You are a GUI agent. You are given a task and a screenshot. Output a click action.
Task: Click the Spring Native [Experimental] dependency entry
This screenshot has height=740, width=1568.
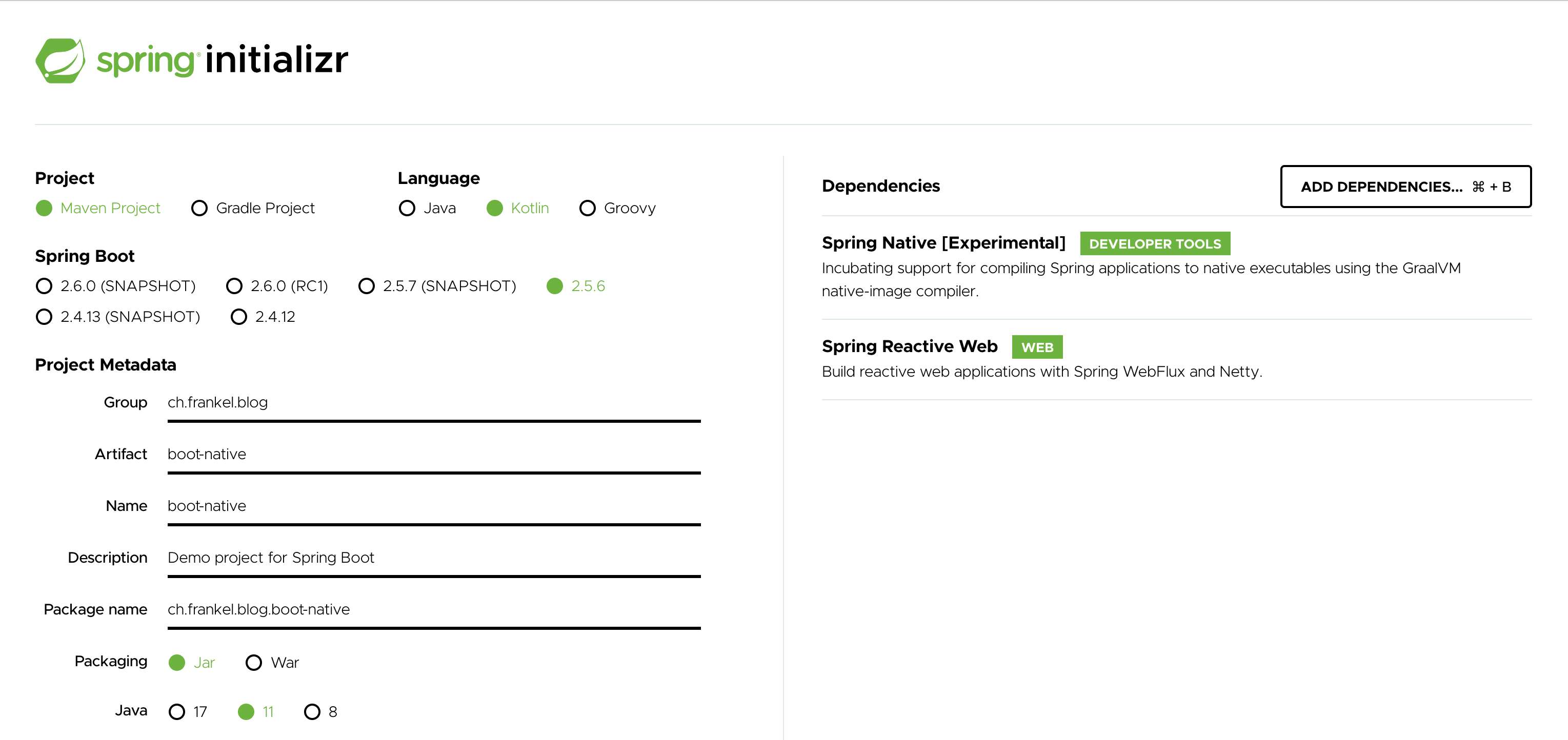coord(943,242)
